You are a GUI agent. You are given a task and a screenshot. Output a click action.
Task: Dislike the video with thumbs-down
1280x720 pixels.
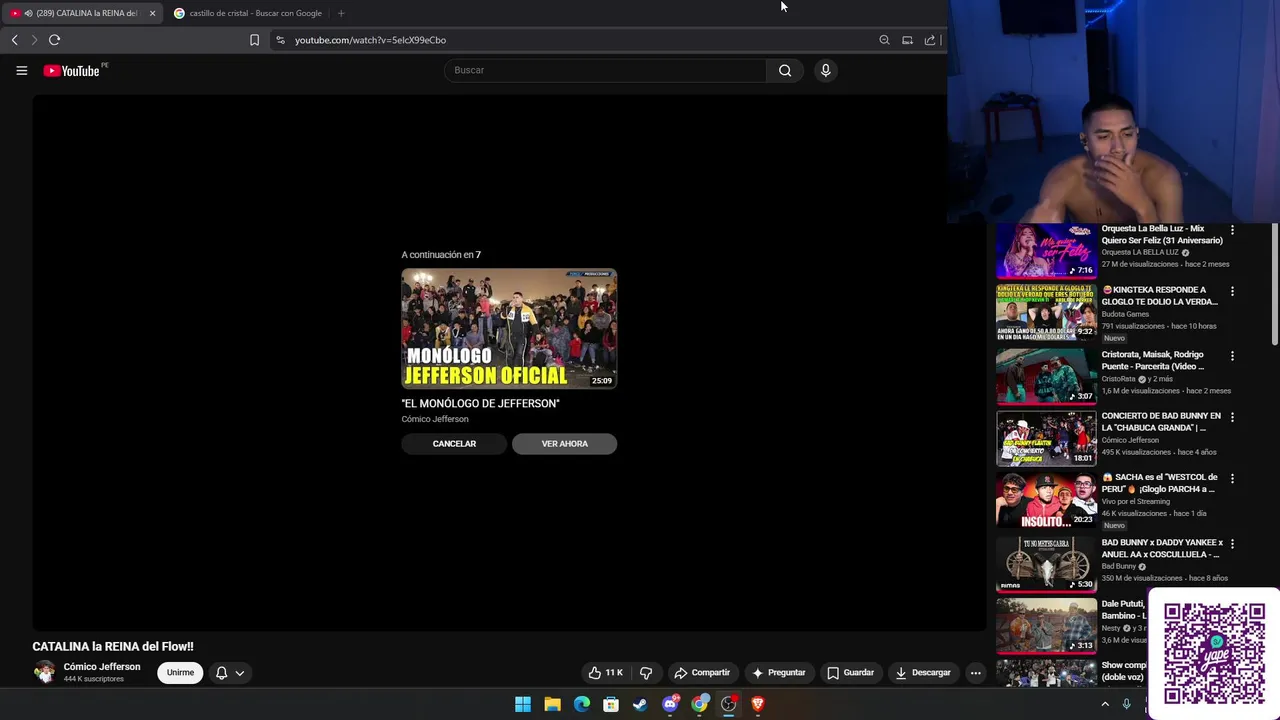[x=646, y=673]
